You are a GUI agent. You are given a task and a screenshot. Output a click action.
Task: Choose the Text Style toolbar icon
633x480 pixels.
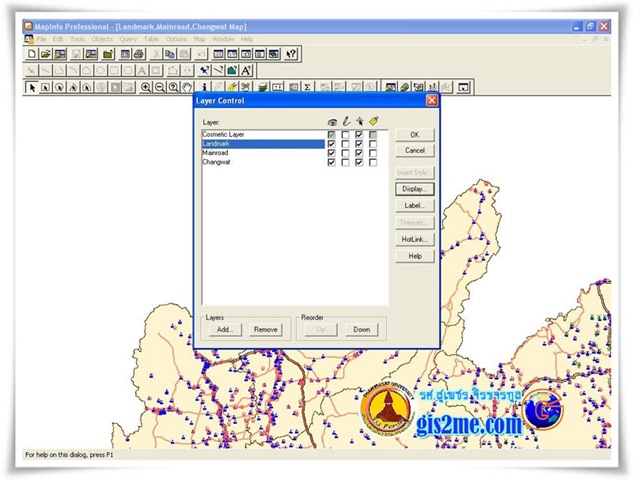(x=246, y=71)
